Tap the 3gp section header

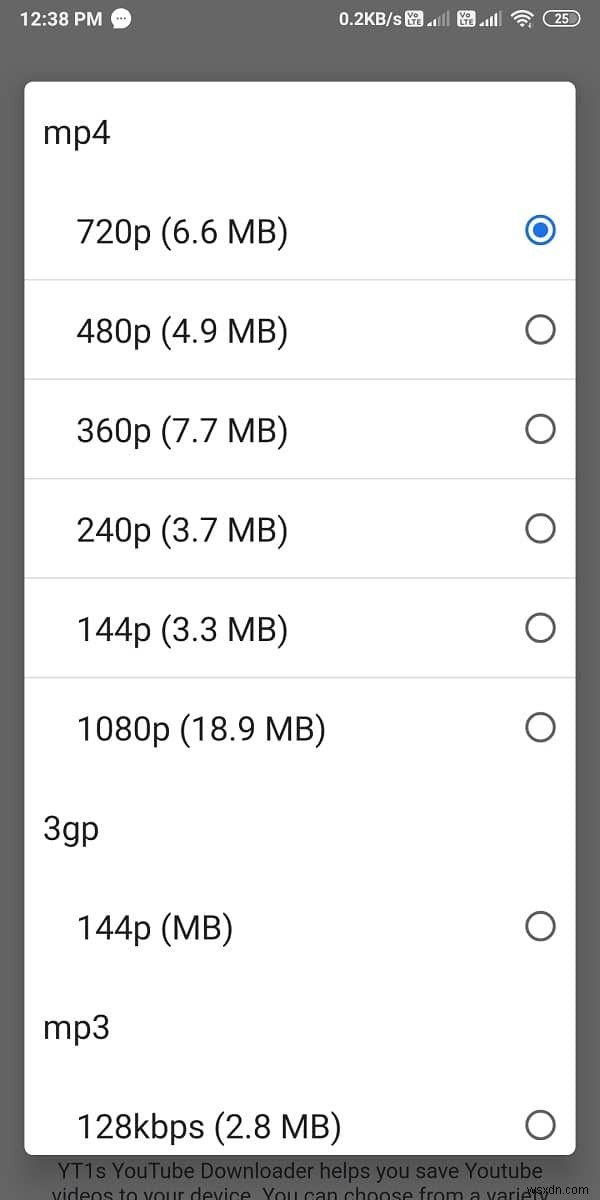(70, 828)
